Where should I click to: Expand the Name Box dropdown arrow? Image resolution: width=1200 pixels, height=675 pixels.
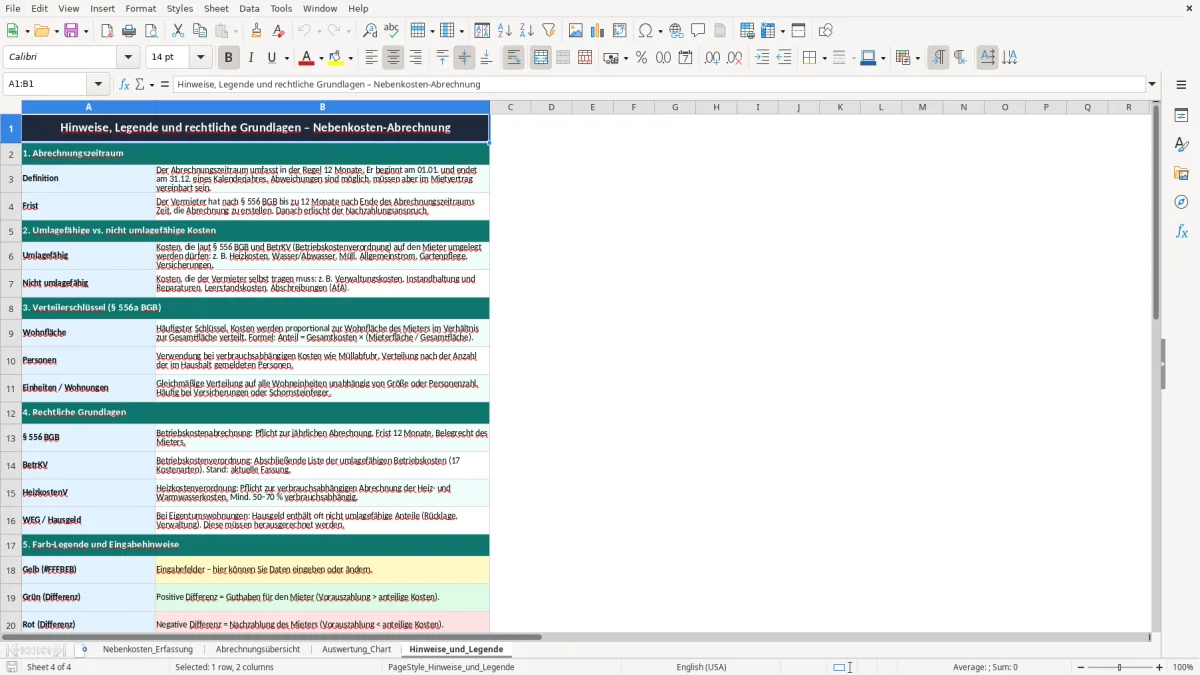(x=98, y=84)
